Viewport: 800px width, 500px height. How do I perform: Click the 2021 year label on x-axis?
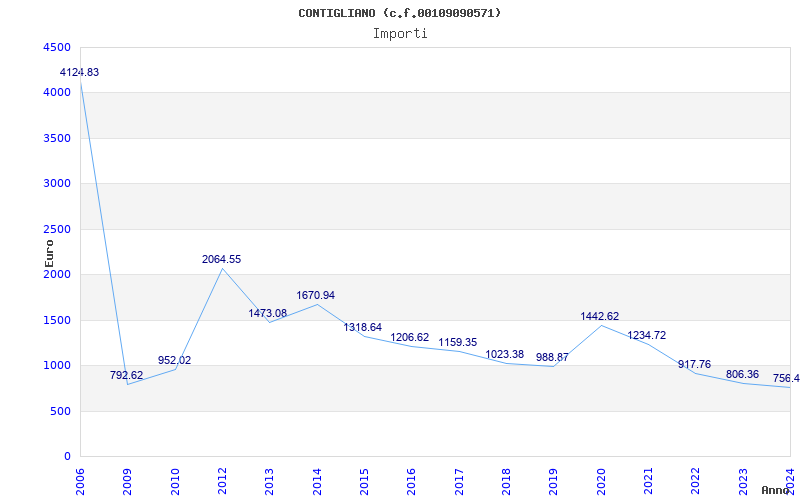[x=648, y=483]
